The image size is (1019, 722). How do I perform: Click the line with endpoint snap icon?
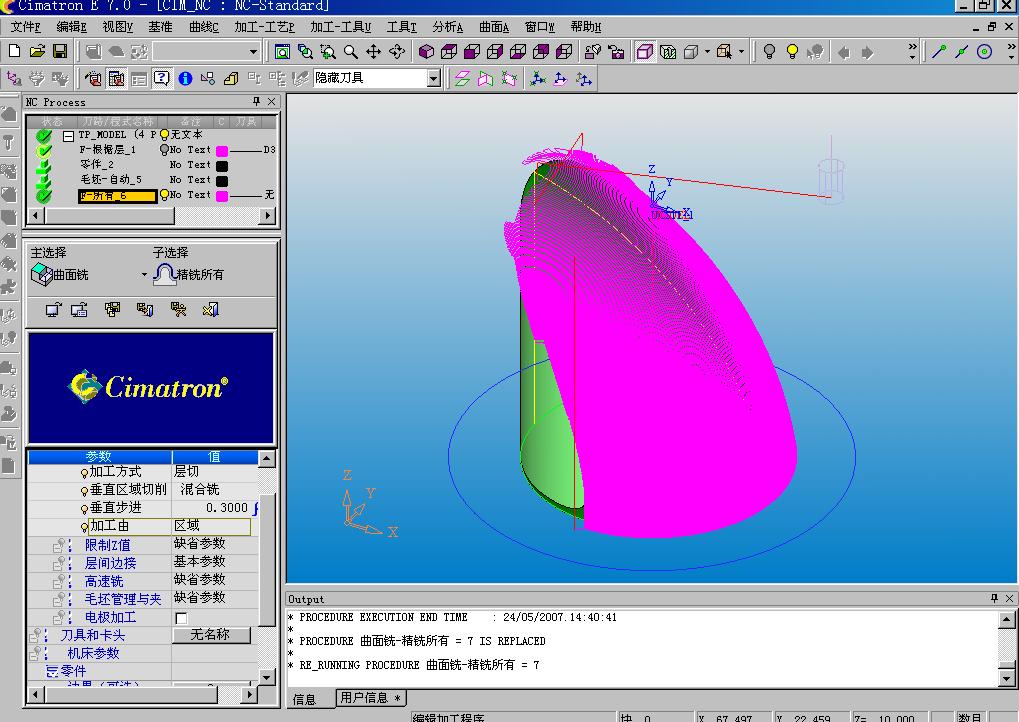(x=938, y=51)
